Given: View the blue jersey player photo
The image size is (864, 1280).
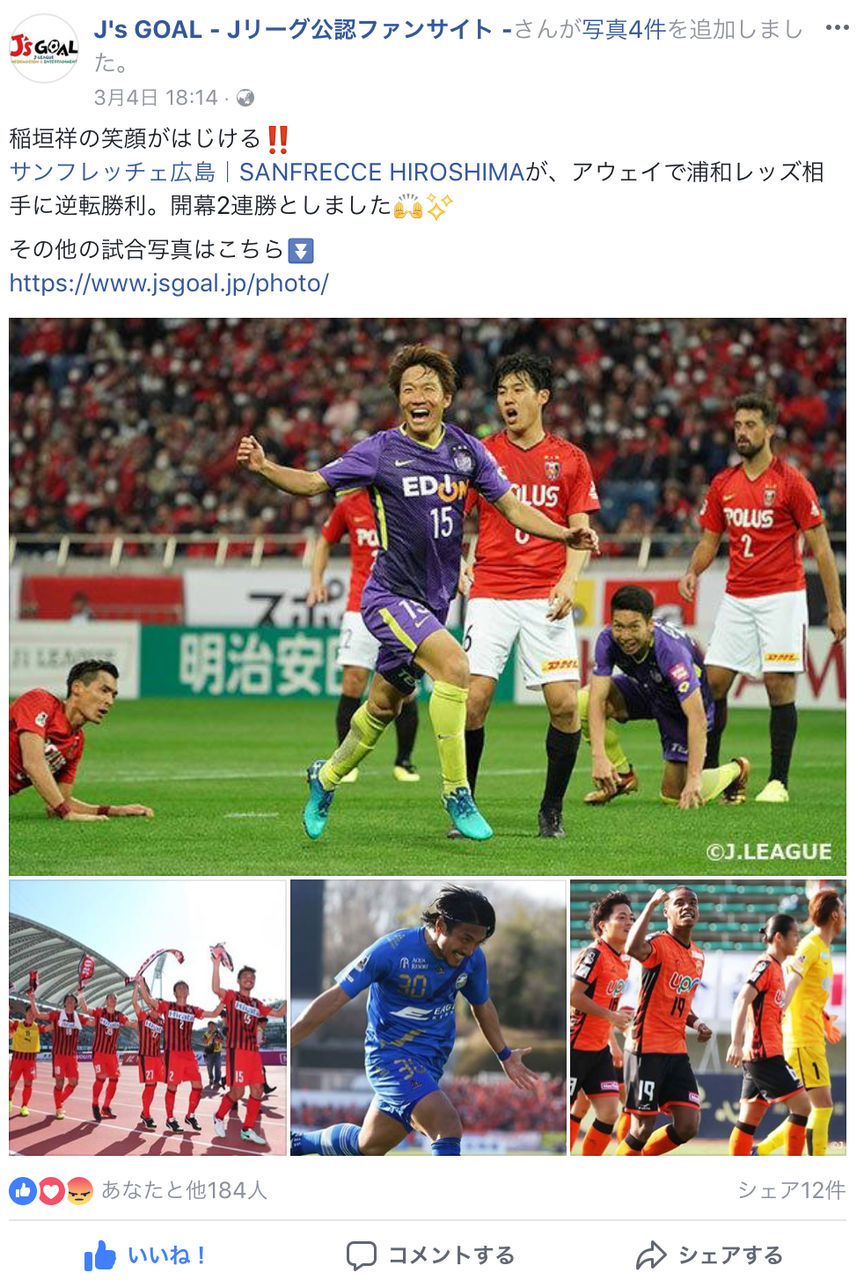Looking at the screenshot, I should coord(428,1018).
